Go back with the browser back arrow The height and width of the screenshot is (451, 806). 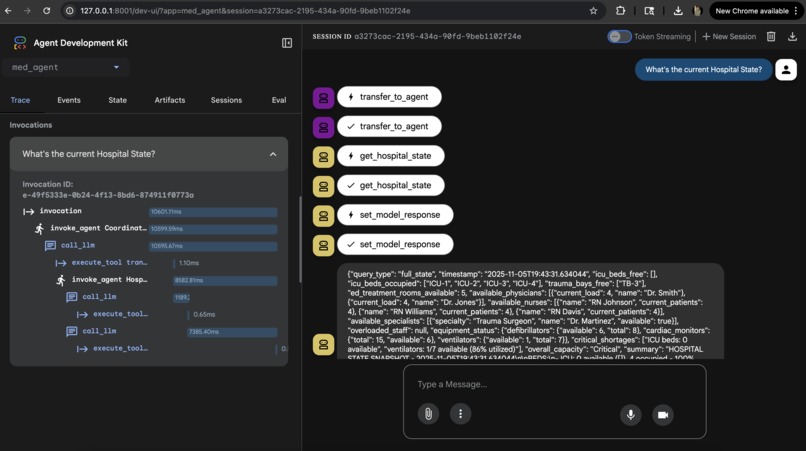coord(8,10)
